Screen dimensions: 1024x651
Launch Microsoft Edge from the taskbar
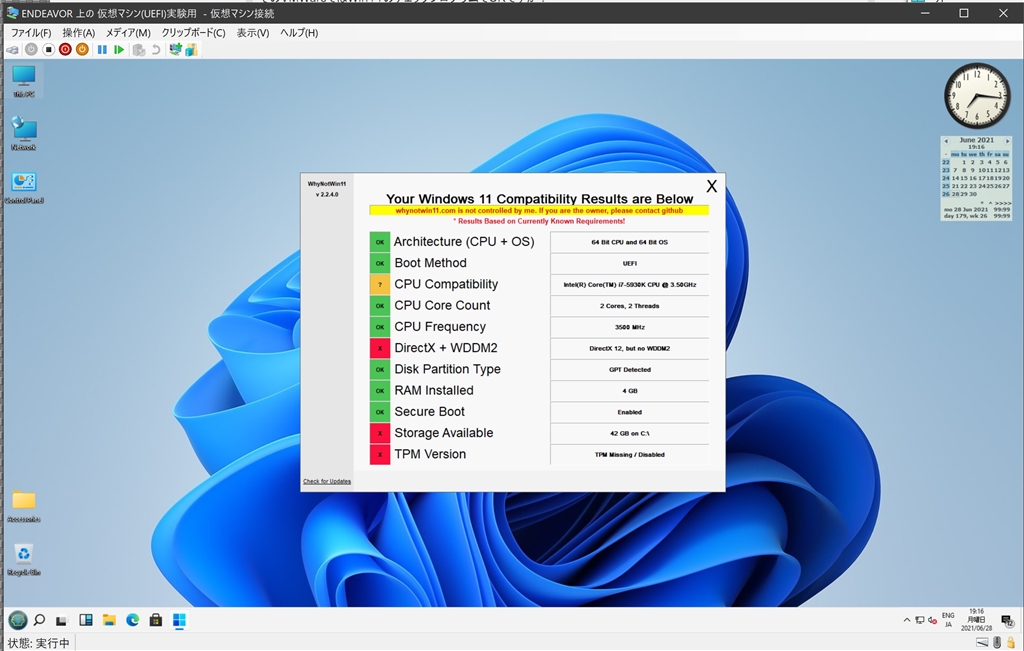tap(133, 620)
